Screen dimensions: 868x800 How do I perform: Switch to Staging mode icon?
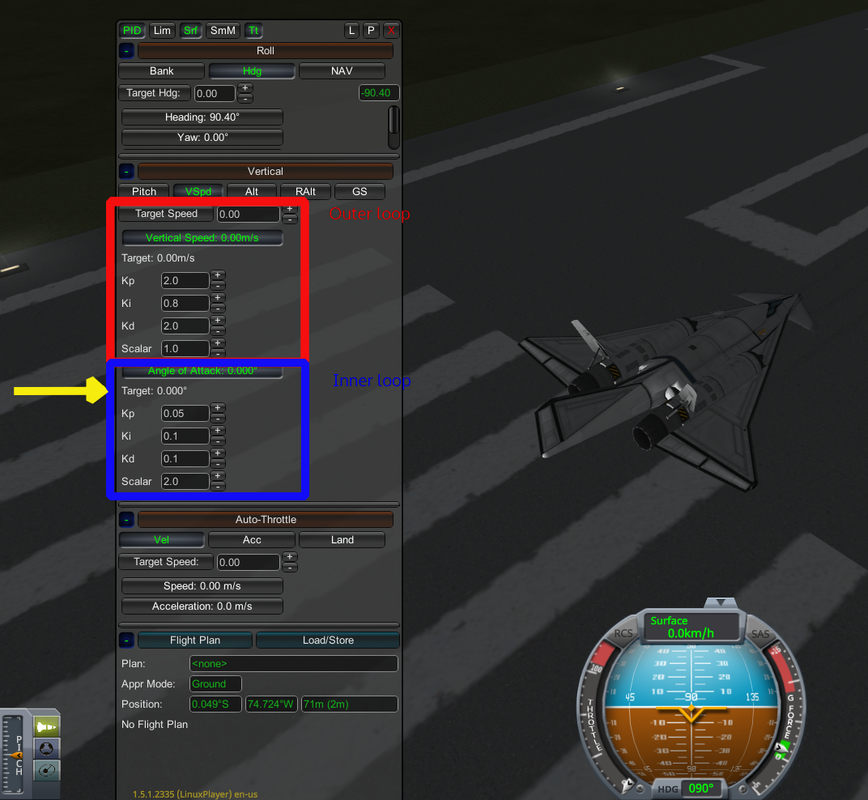(x=47, y=726)
